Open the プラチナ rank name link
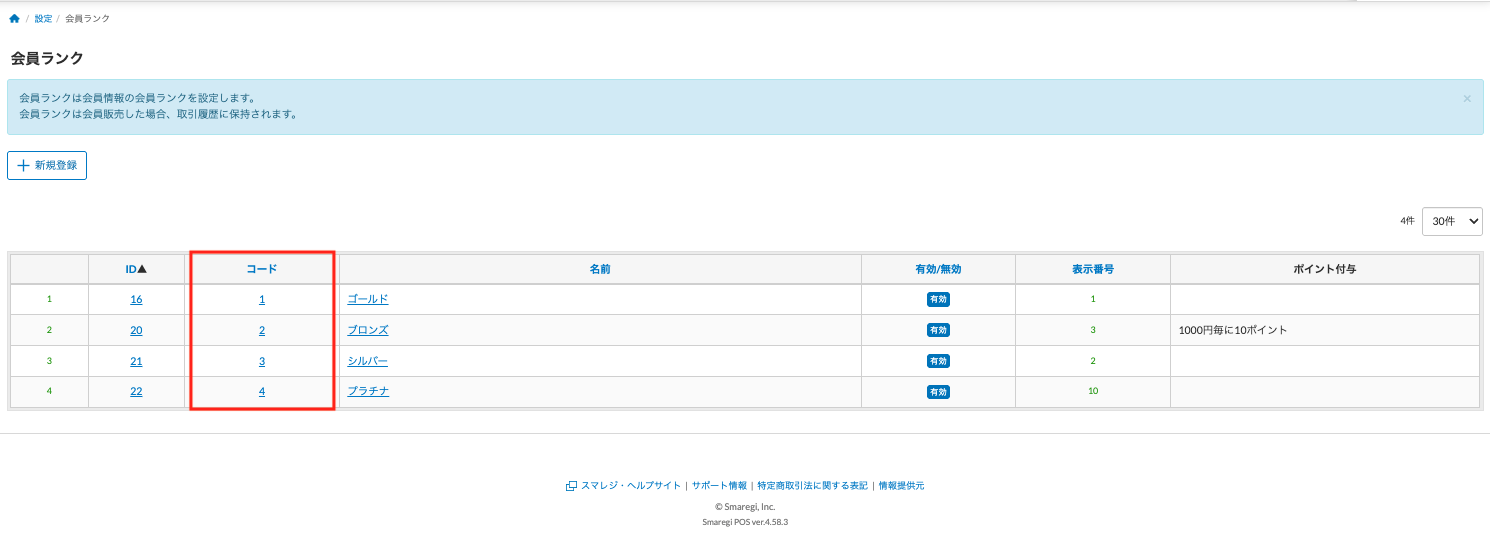The height and width of the screenshot is (535, 1490). tap(368, 392)
